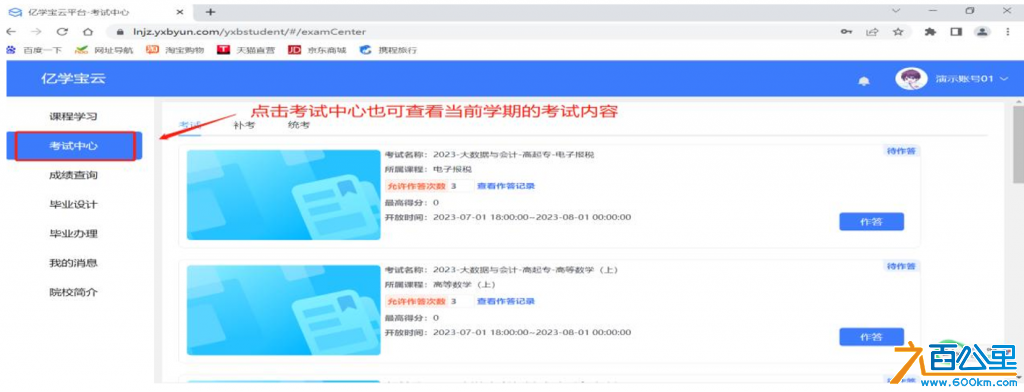The width and height of the screenshot is (1024, 392).
Task: Open the tab search chevron
Action: coord(896,10)
